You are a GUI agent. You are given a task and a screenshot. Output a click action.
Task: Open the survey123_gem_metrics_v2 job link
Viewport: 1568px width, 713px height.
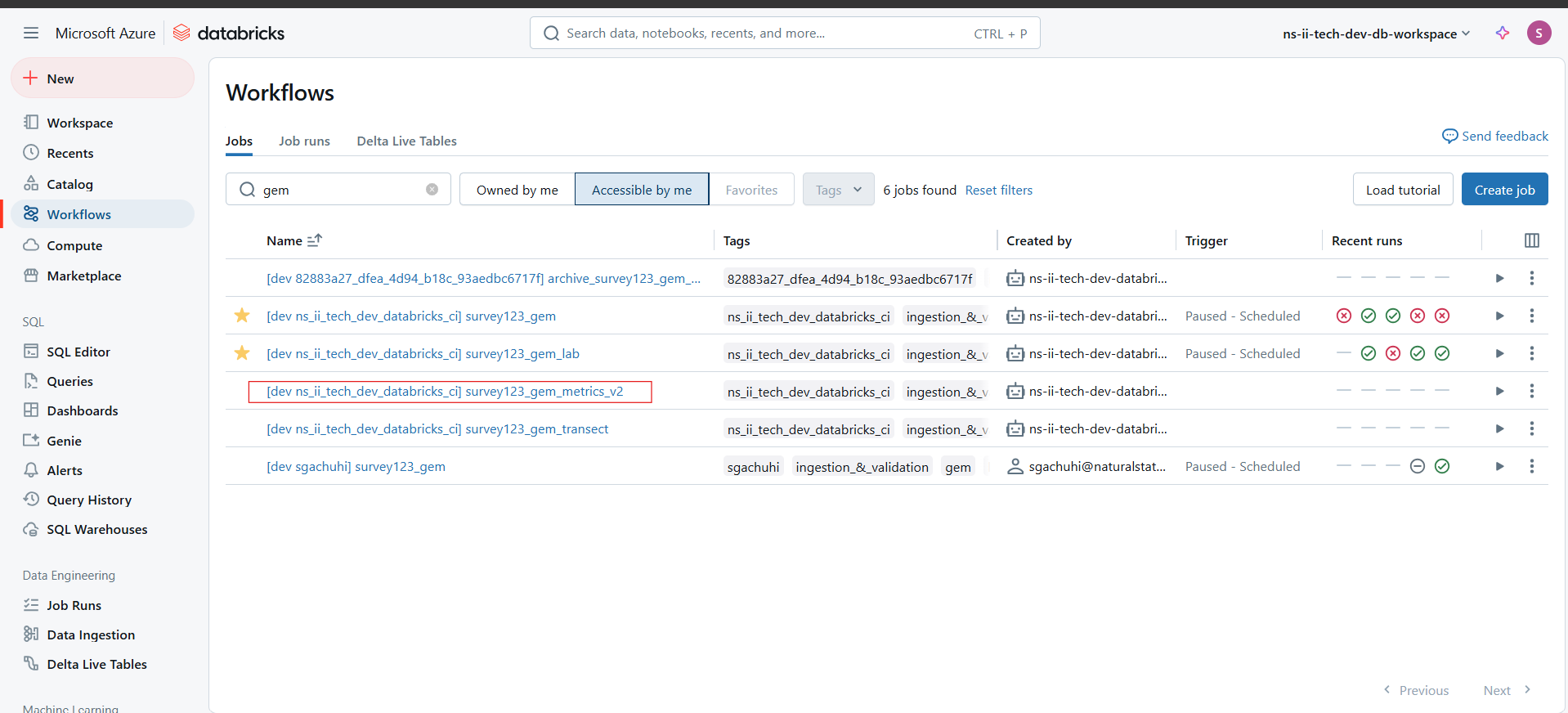pyautogui.click(x=445, y=391)
